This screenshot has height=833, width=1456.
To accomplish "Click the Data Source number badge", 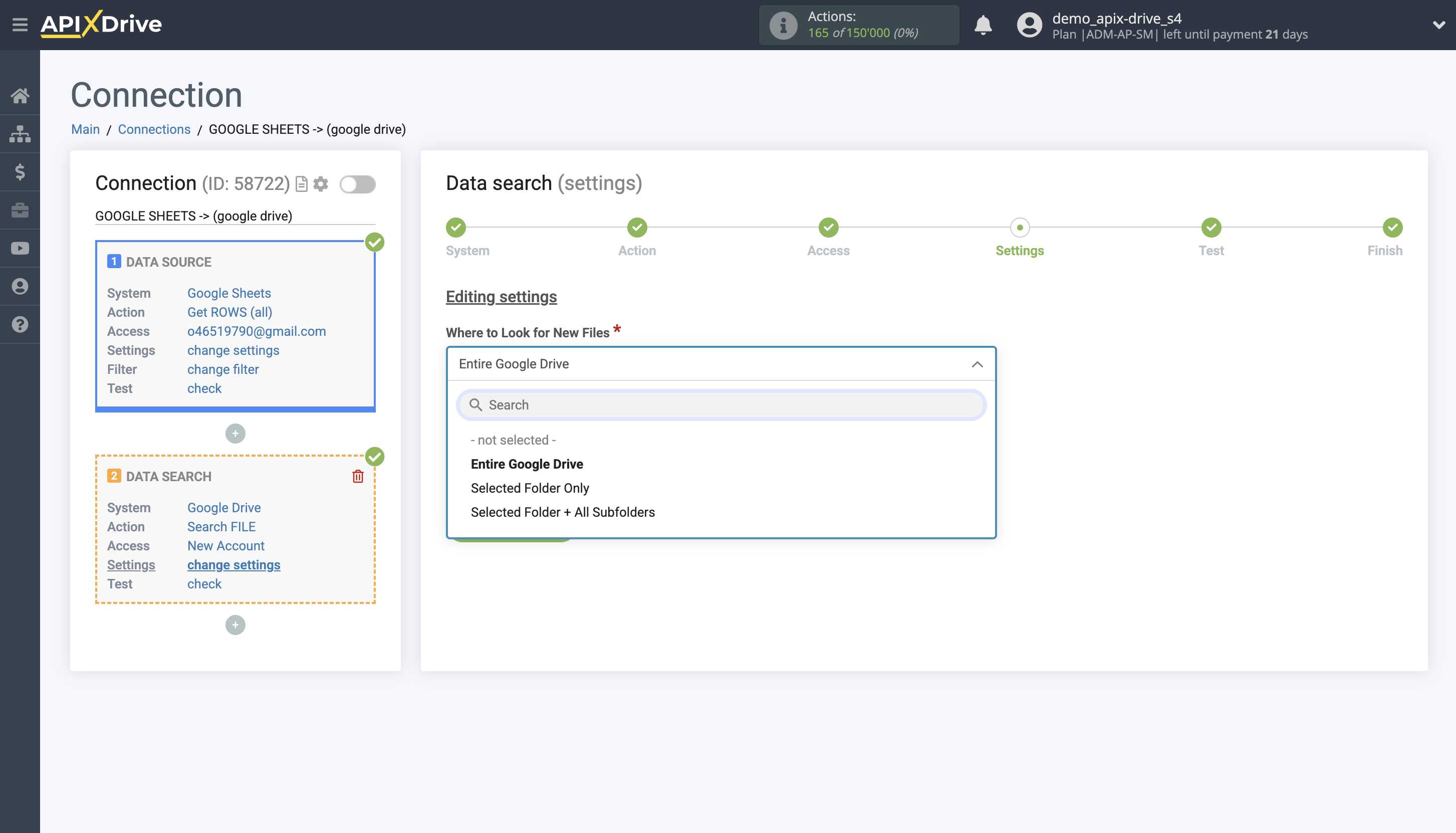I will point(114,262).
